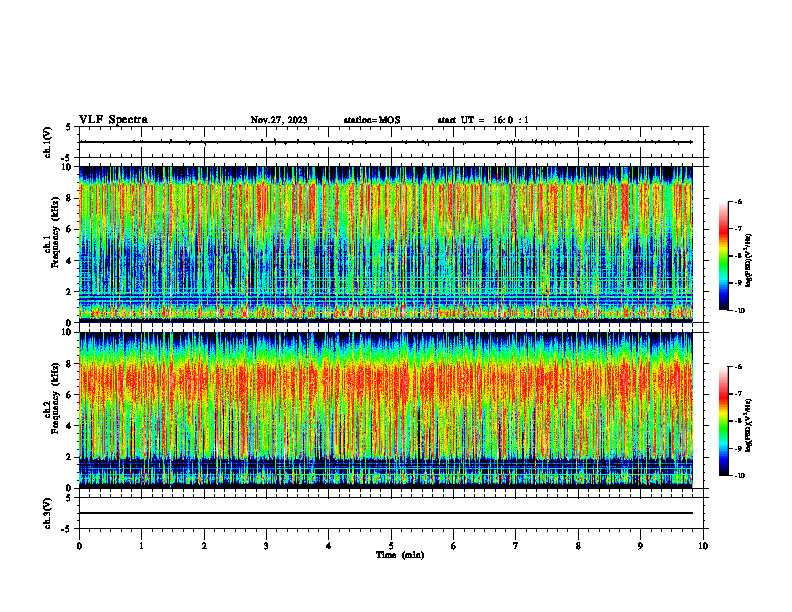Click time axis tick label "9"
Image resolution: width=792 pixels, height=612 pixels.
click(x=640, y=546)
